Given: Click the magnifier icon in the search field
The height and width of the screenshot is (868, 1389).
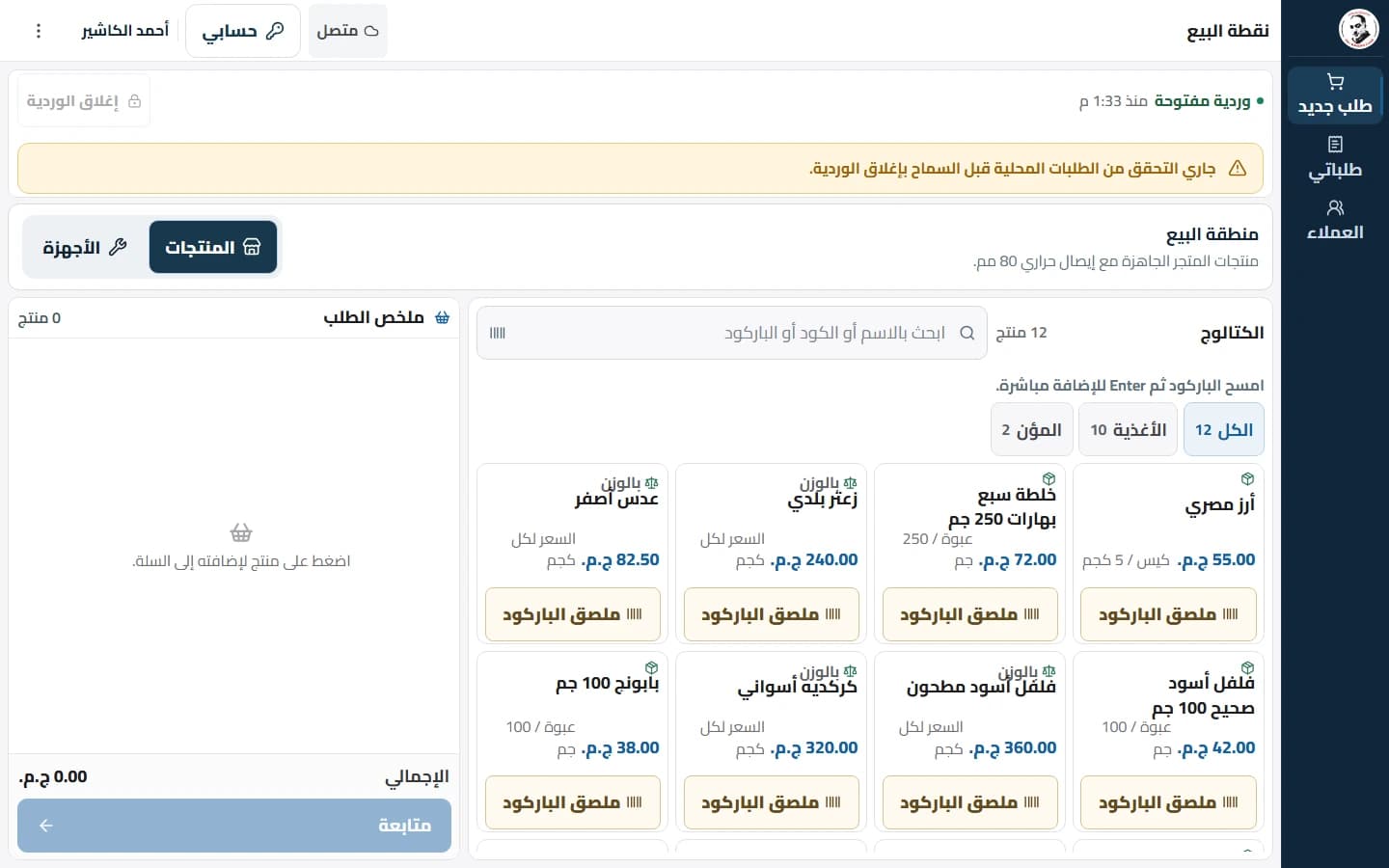Looking at the screenshot, I should coord(967,333).
